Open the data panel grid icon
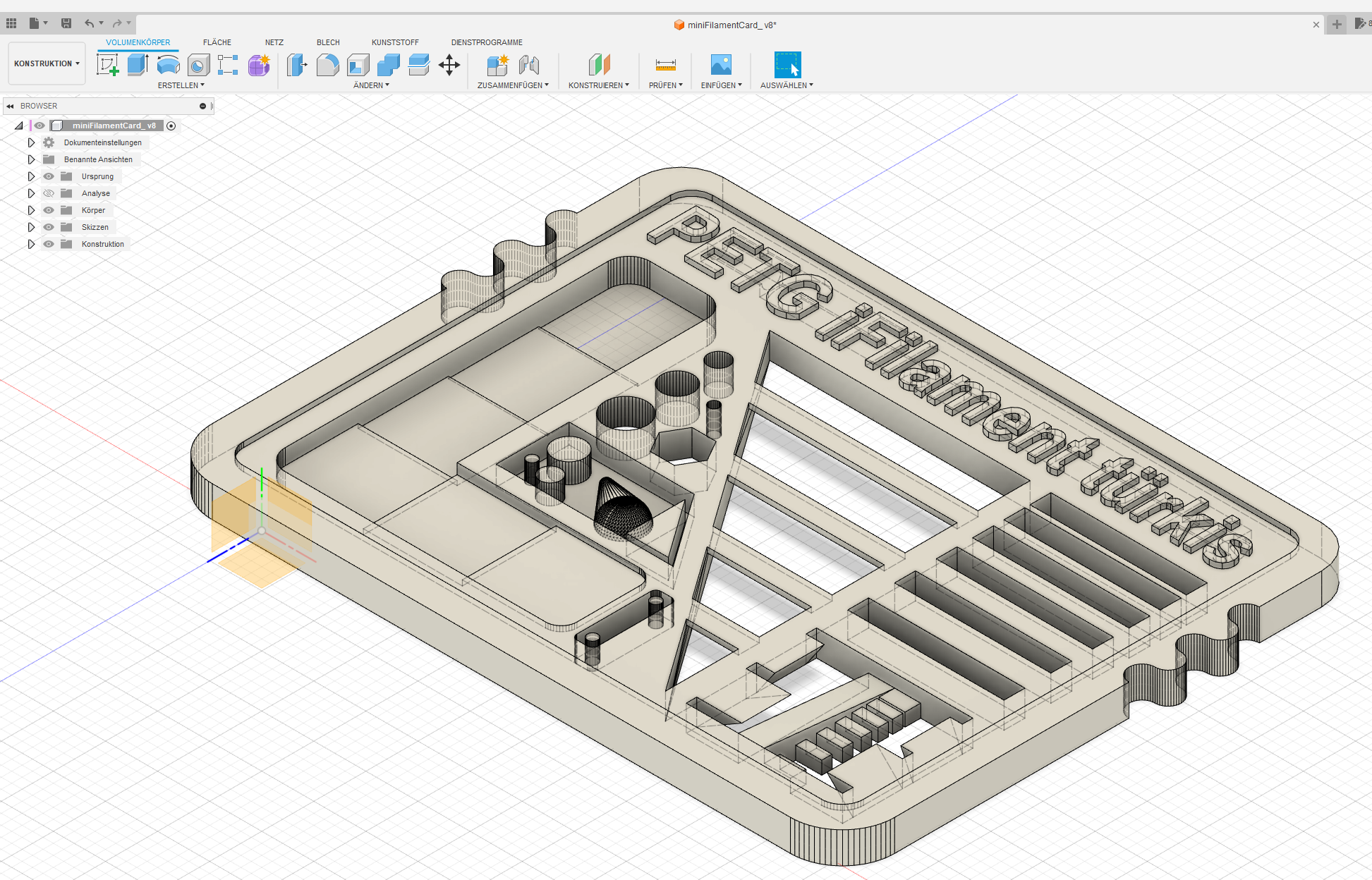This screenshot has height=880, width=1372. coord(11,23)
